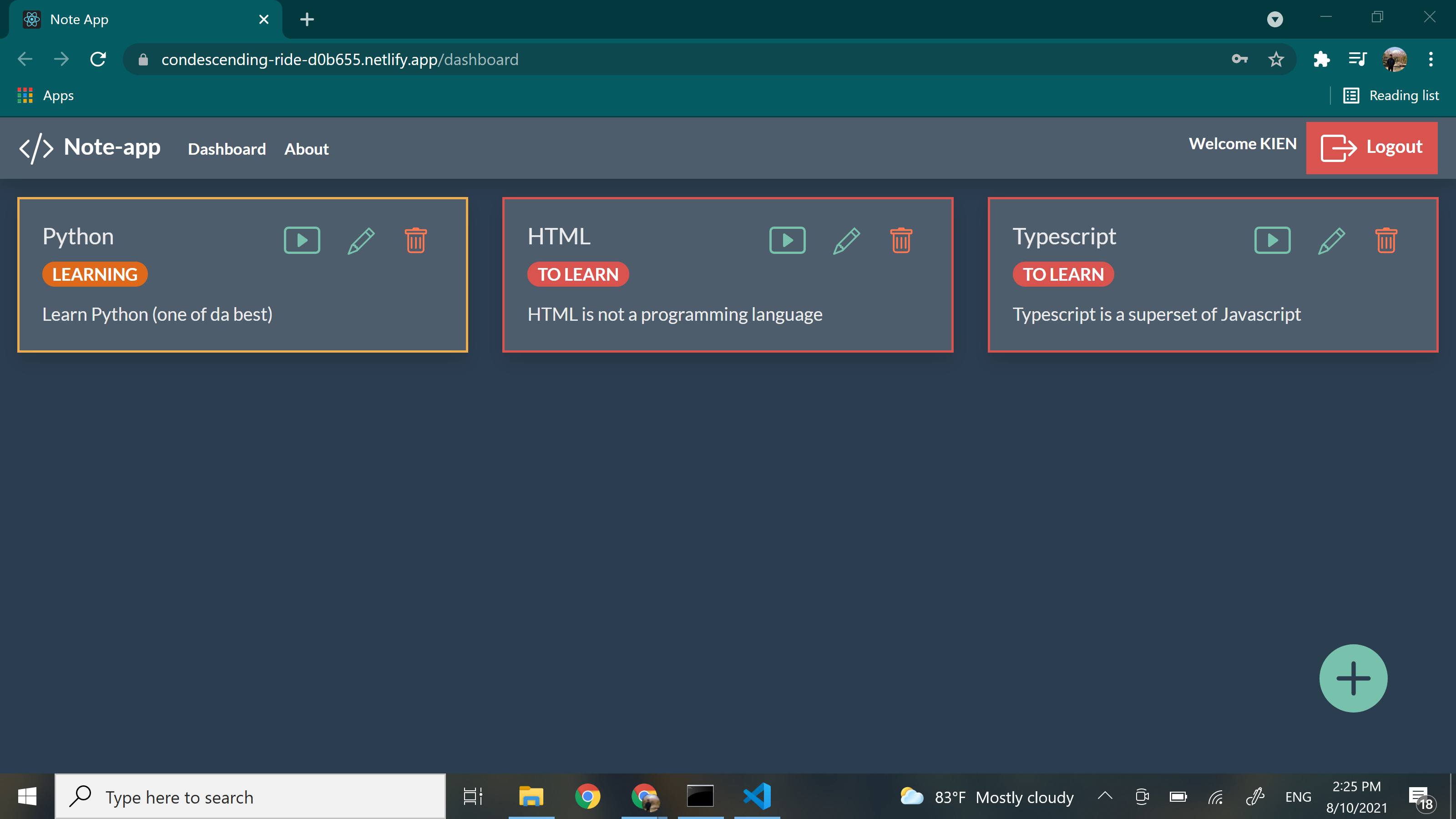Click the Windows taskbar search box
The height and width of the screenshot is (819, 1456).
tap(250, 797)
